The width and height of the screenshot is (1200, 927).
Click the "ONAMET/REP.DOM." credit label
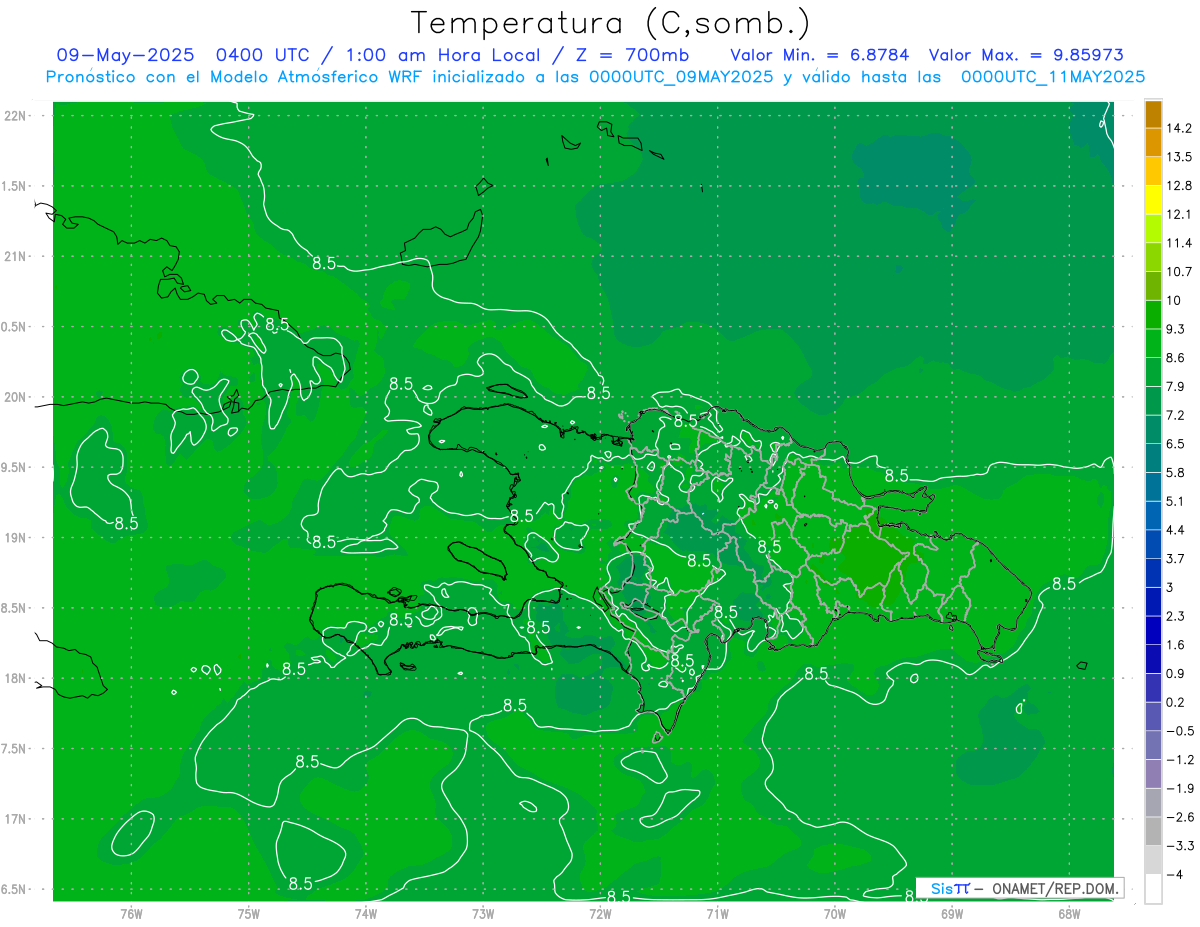[1053, 888]
